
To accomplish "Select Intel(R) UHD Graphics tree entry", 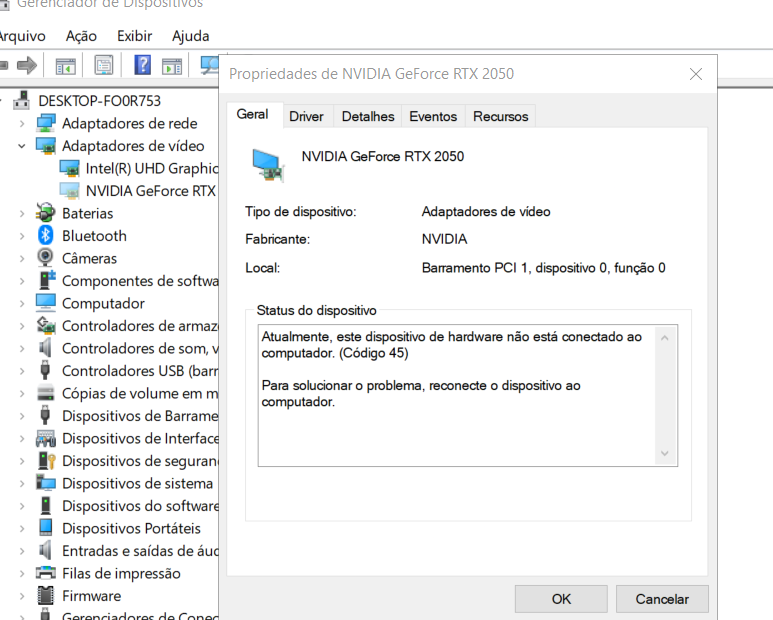I will (x=152, y=169).
